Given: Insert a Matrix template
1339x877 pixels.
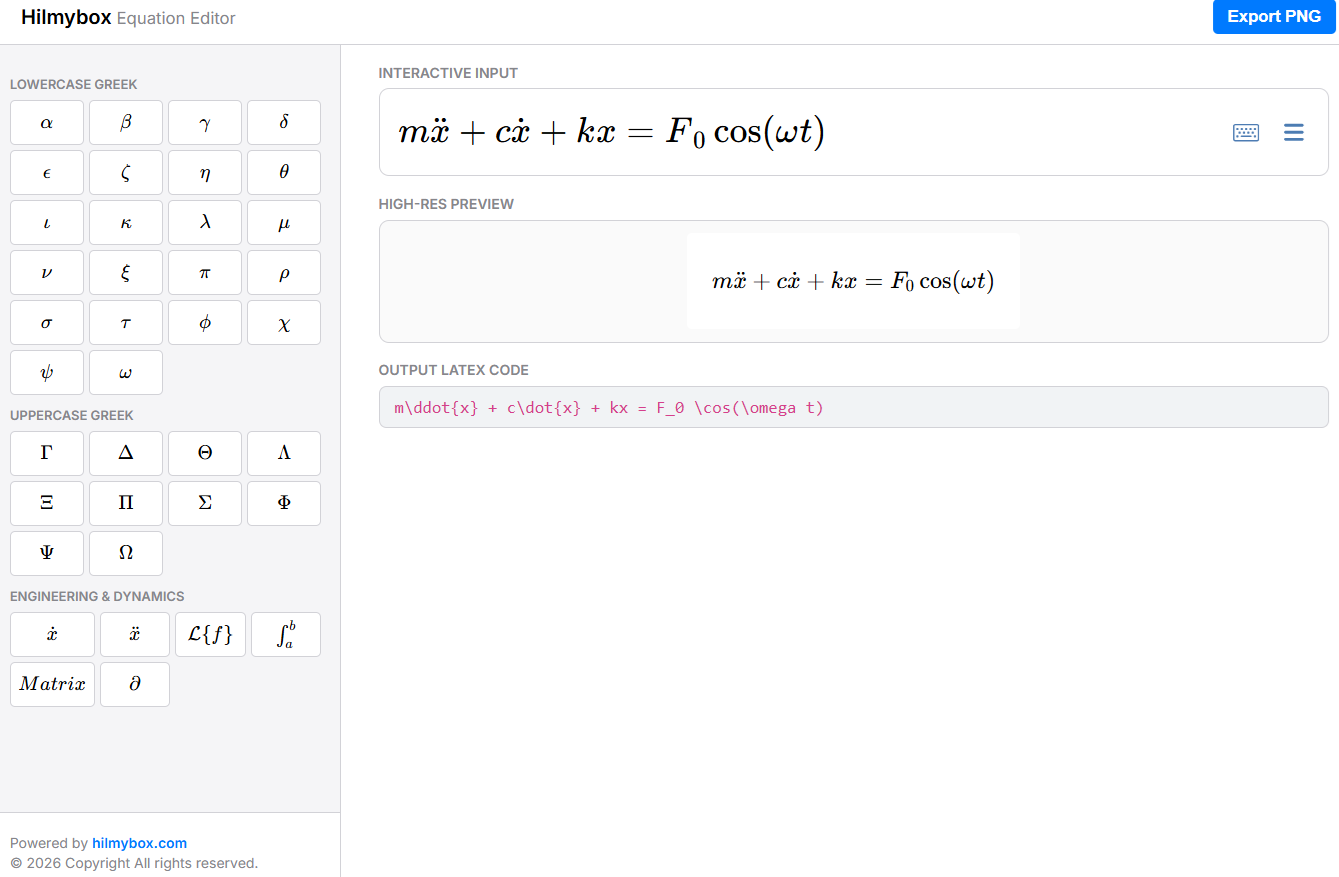Looking at the screenshot, I should [52, 684].
